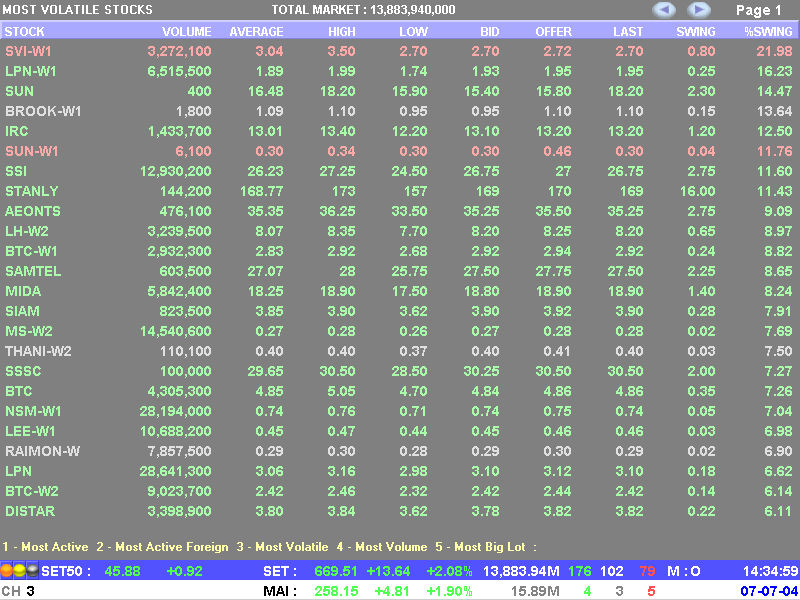Click the date 07-07-04
The image size is (800, 600).
pos(769,591)
